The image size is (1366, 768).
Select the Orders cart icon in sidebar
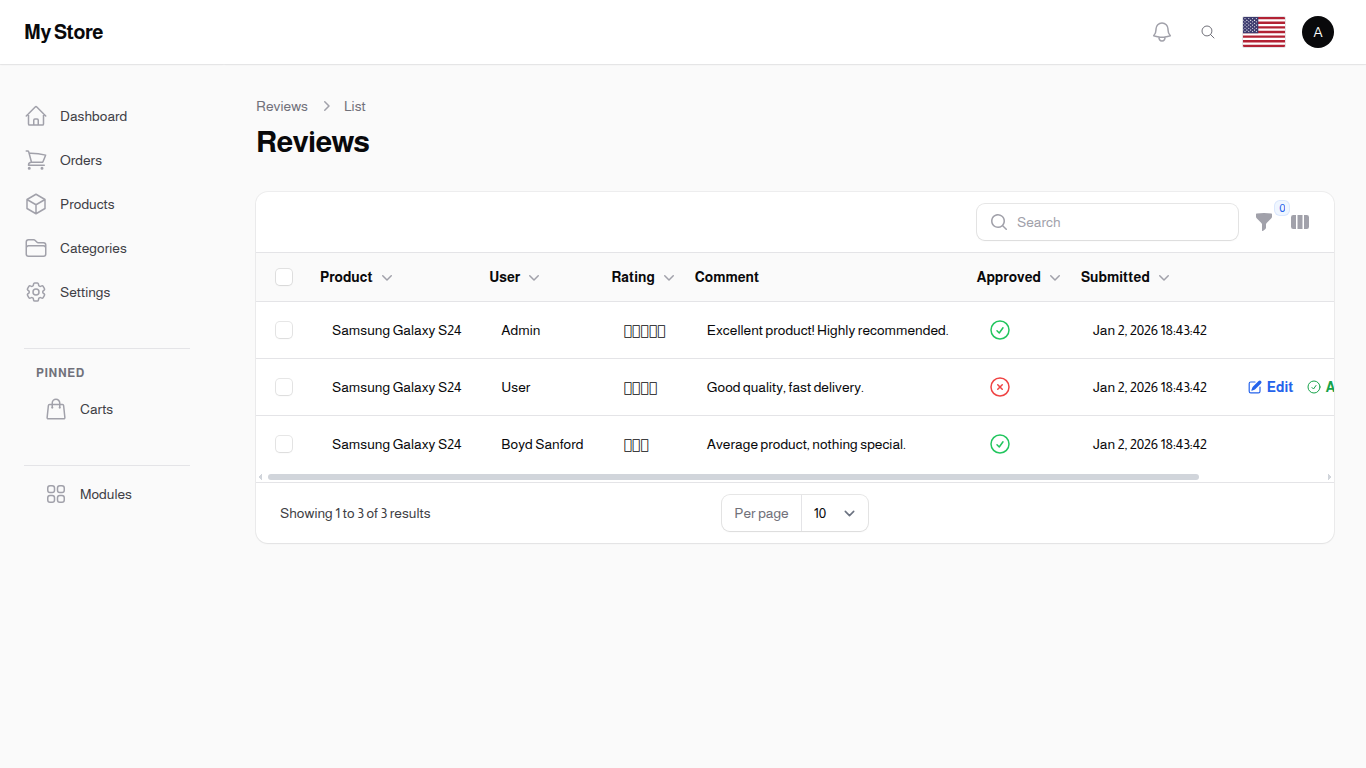pos(36,160)
